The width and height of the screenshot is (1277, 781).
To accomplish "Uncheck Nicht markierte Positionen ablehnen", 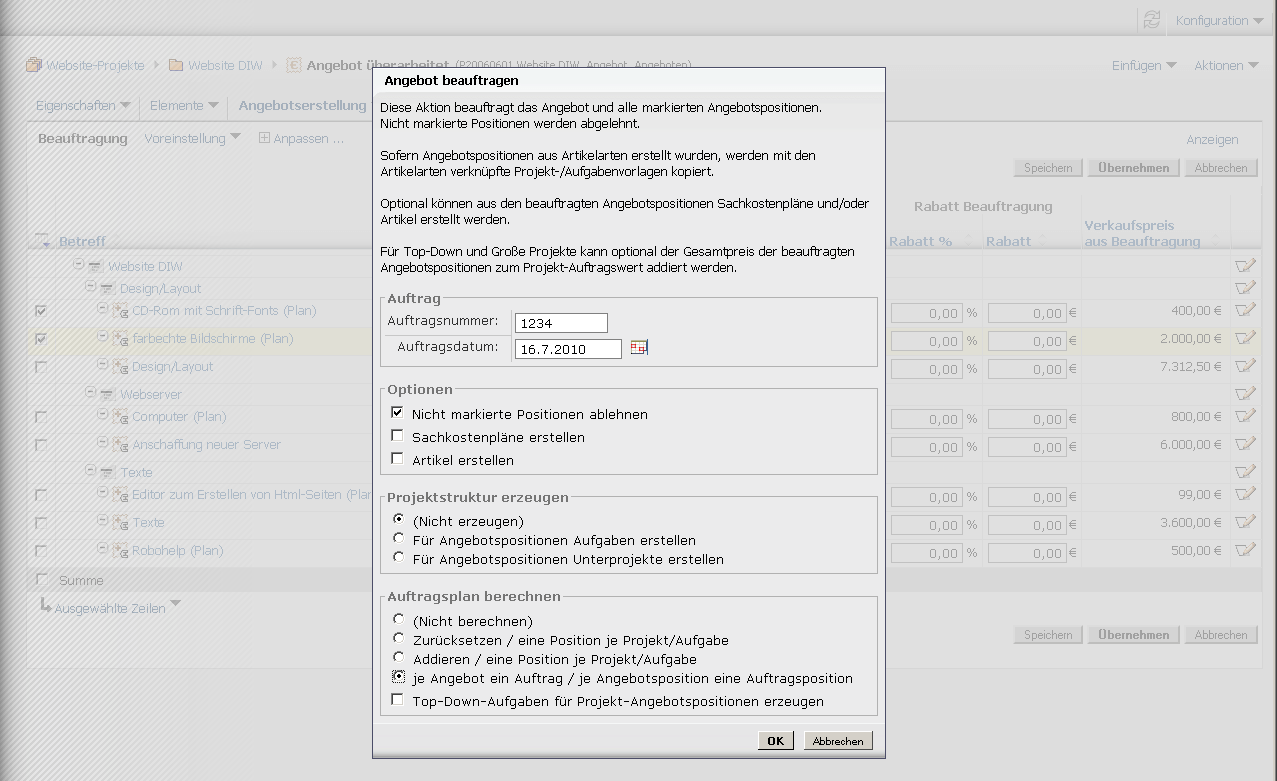I will click(x=398, y=413).
